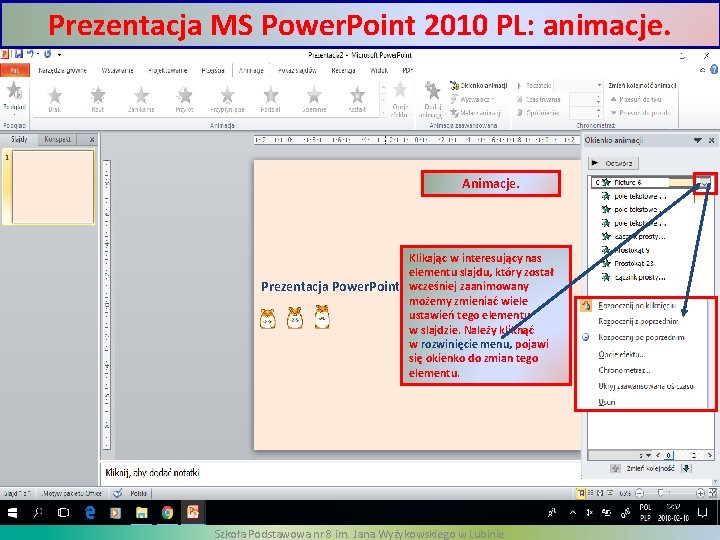
Task: Toggle the Okienko animacji ribbon button
Action: 479,85
